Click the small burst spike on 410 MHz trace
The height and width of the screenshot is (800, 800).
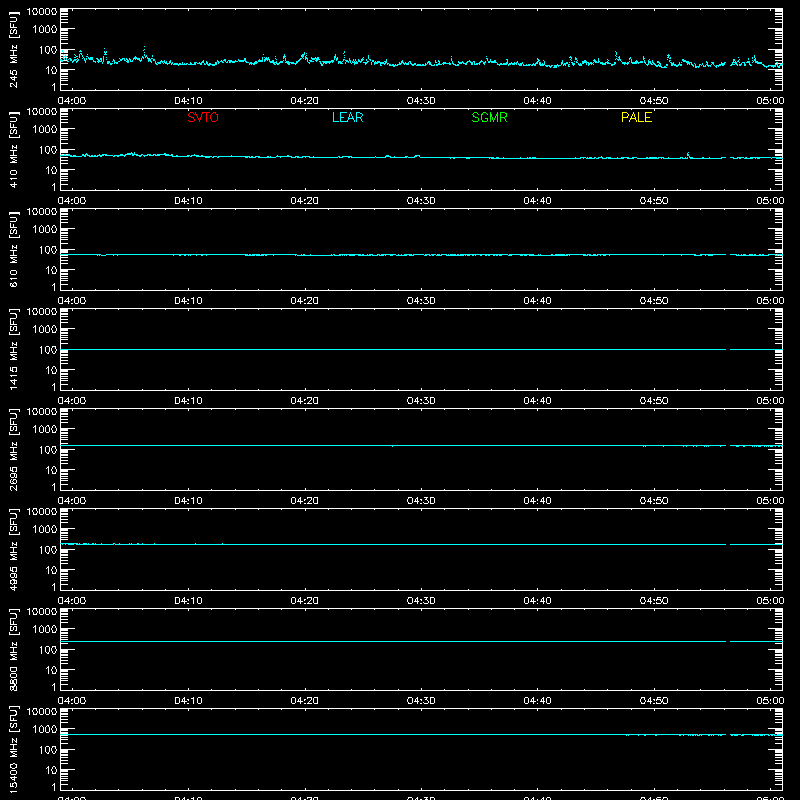[x=688, y=155]
